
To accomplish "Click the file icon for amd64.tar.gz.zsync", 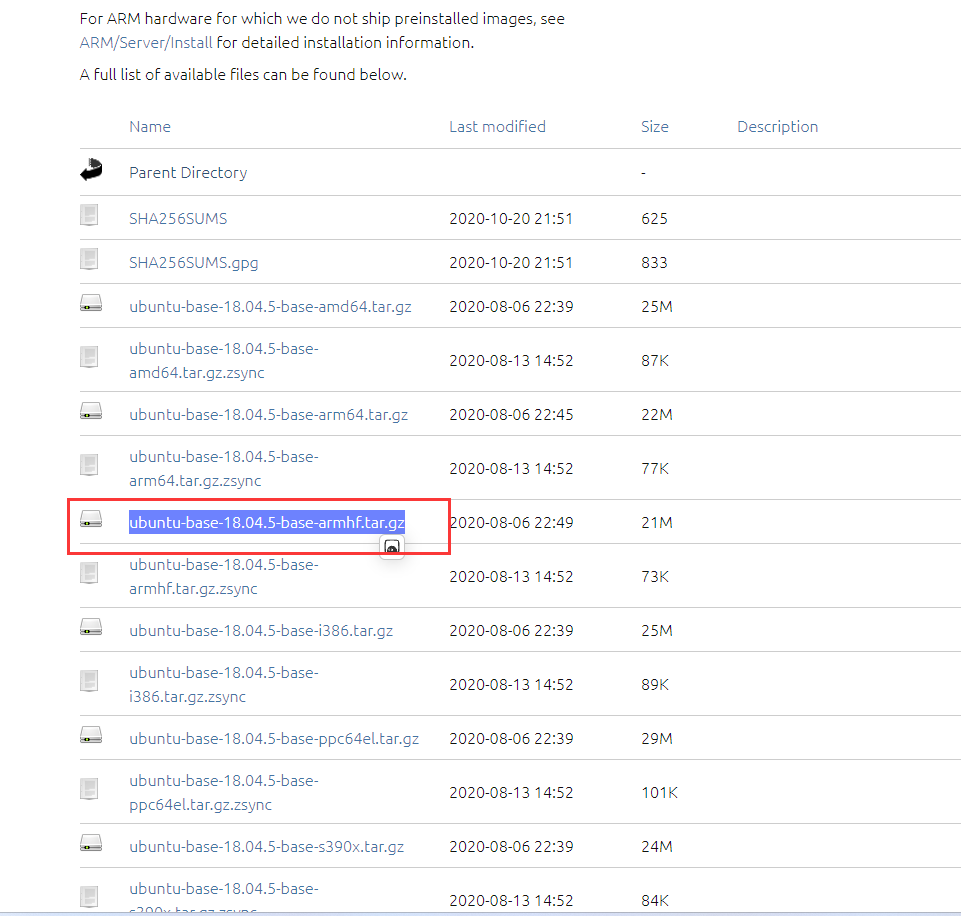I will tap(89, 357).
